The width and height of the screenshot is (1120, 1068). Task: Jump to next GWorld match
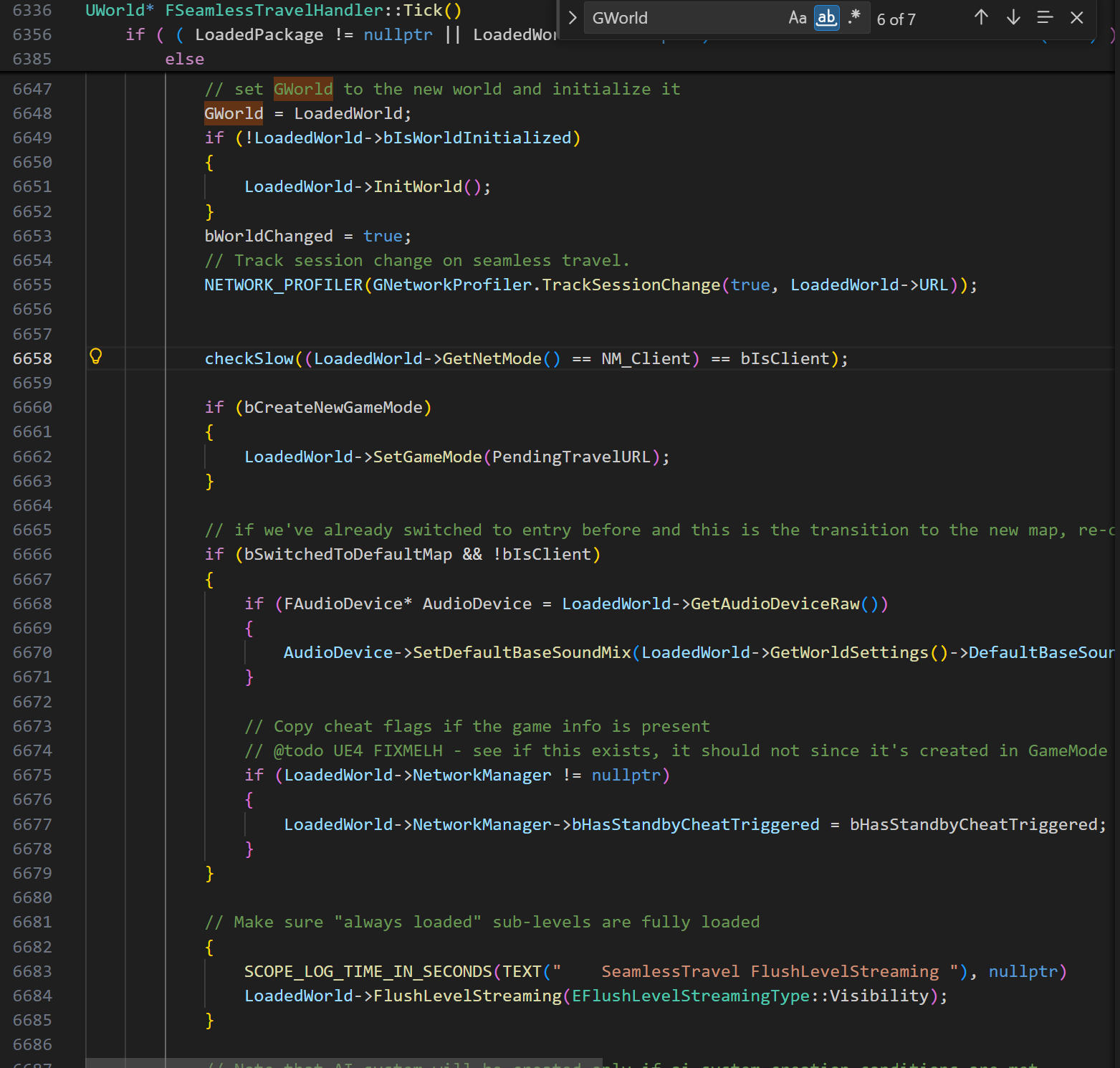1013,18
